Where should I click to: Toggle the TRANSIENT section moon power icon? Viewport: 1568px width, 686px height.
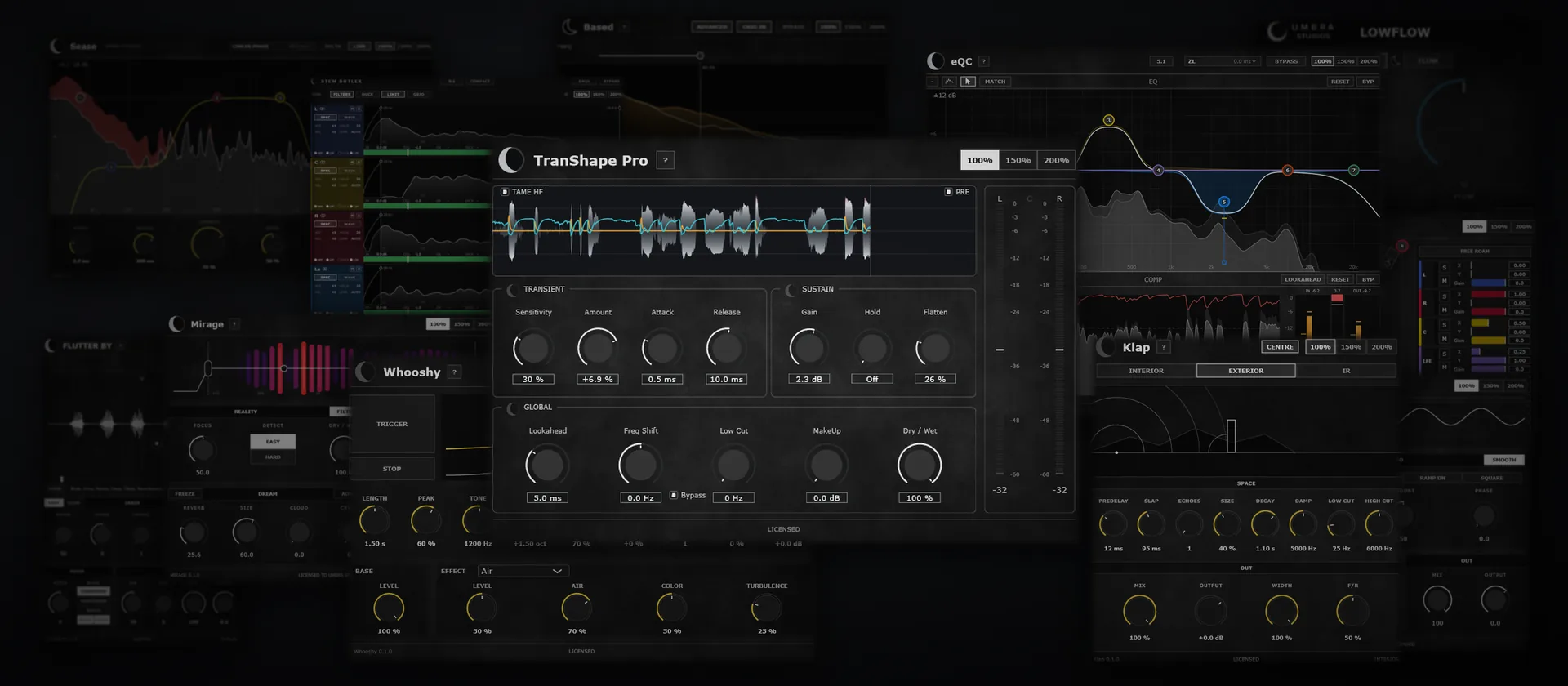tap(512, 290)
